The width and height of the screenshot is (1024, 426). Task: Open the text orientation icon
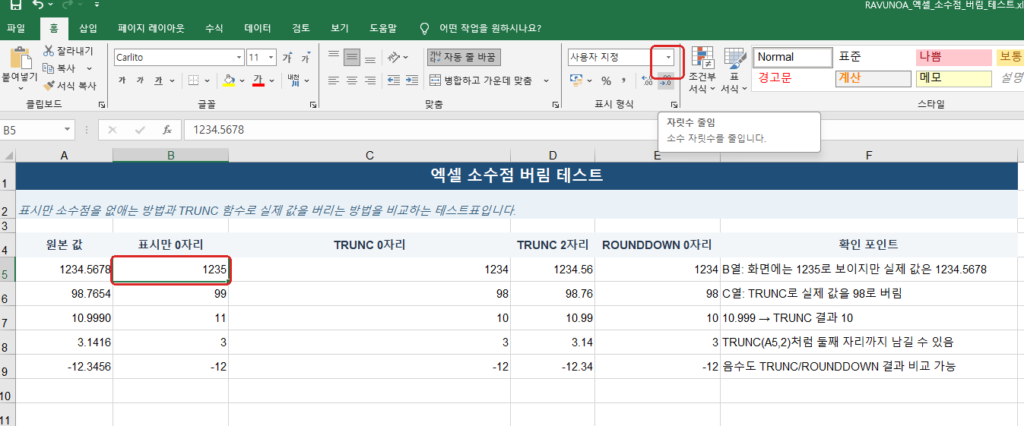point(394,57)
